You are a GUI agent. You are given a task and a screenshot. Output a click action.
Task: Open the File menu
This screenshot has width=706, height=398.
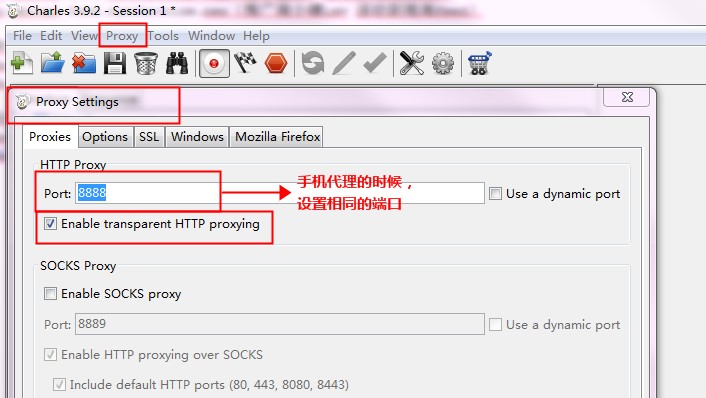tap(22, 36)
